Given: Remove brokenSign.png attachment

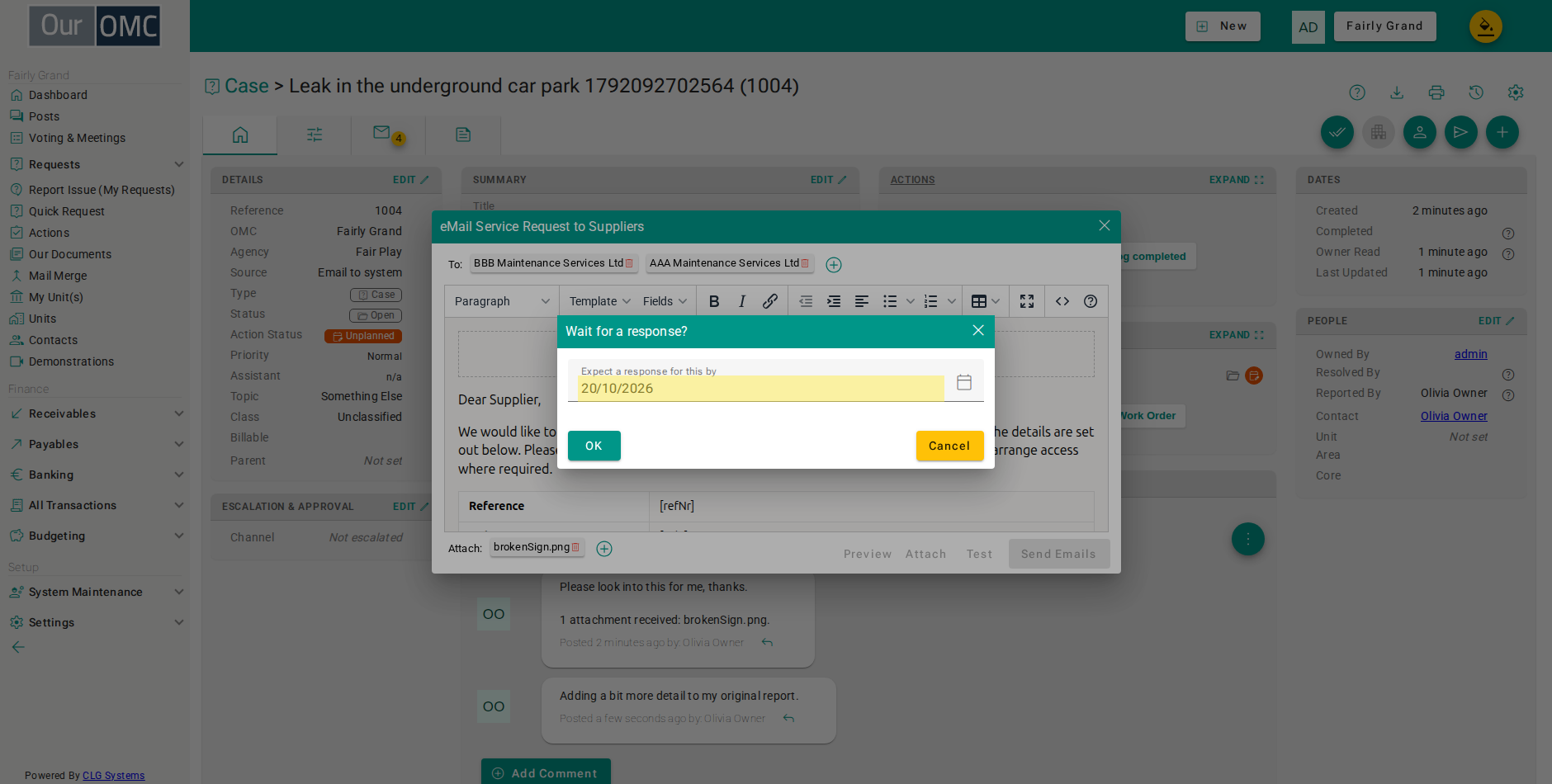Looking at the screenshot, I should 575,547.
